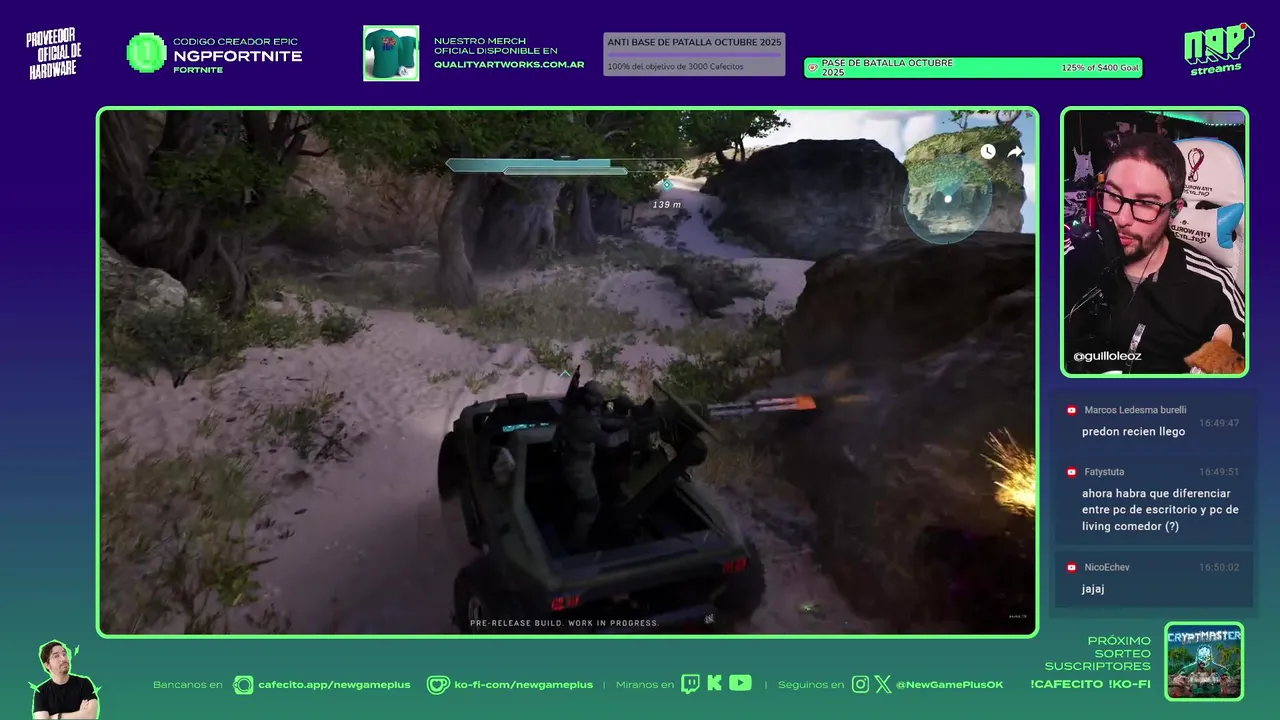Click the NGPFORTNITE creator code text
This screenshot has height=720, width=1280.
click(x=238, y=56)
